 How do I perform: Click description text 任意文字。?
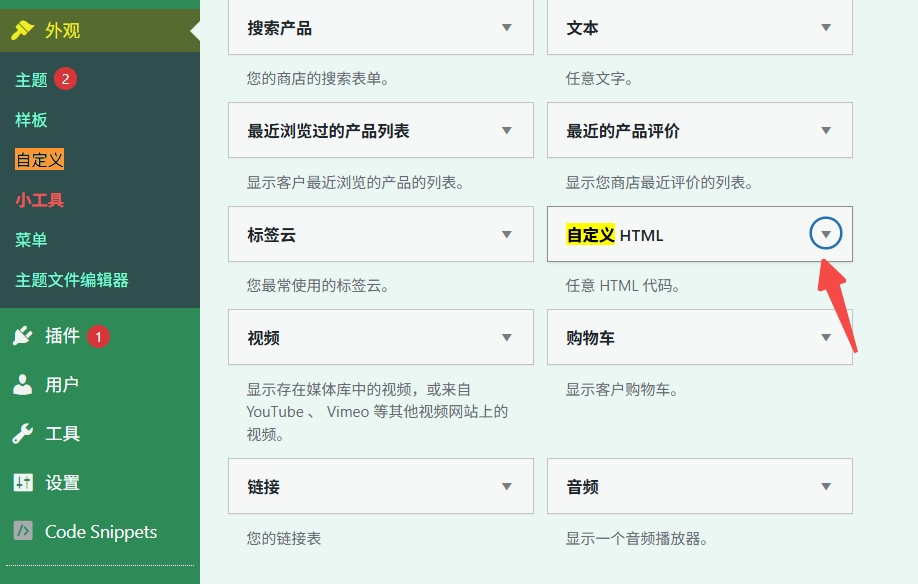(x=599, y=78)
